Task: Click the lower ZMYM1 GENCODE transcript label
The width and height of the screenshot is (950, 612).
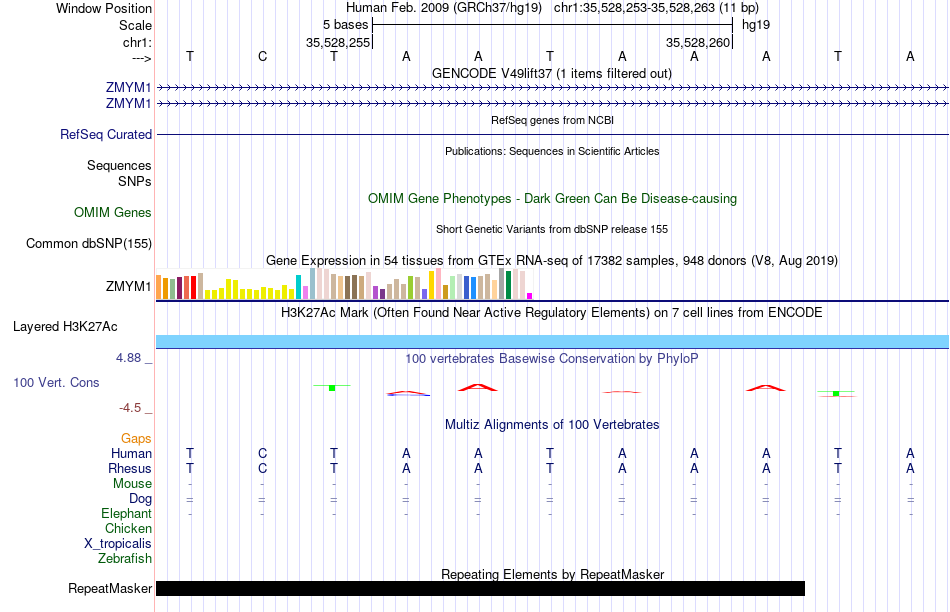Action: 128,103
